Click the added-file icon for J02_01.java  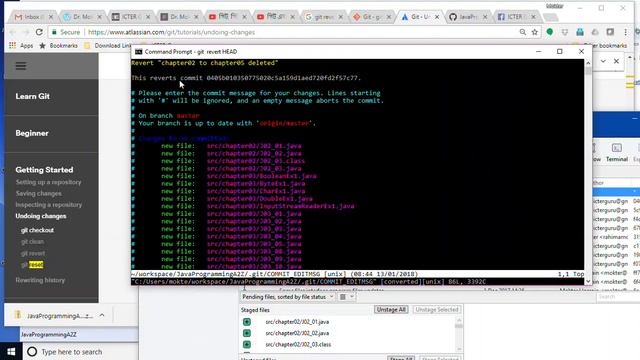[247, 322]
